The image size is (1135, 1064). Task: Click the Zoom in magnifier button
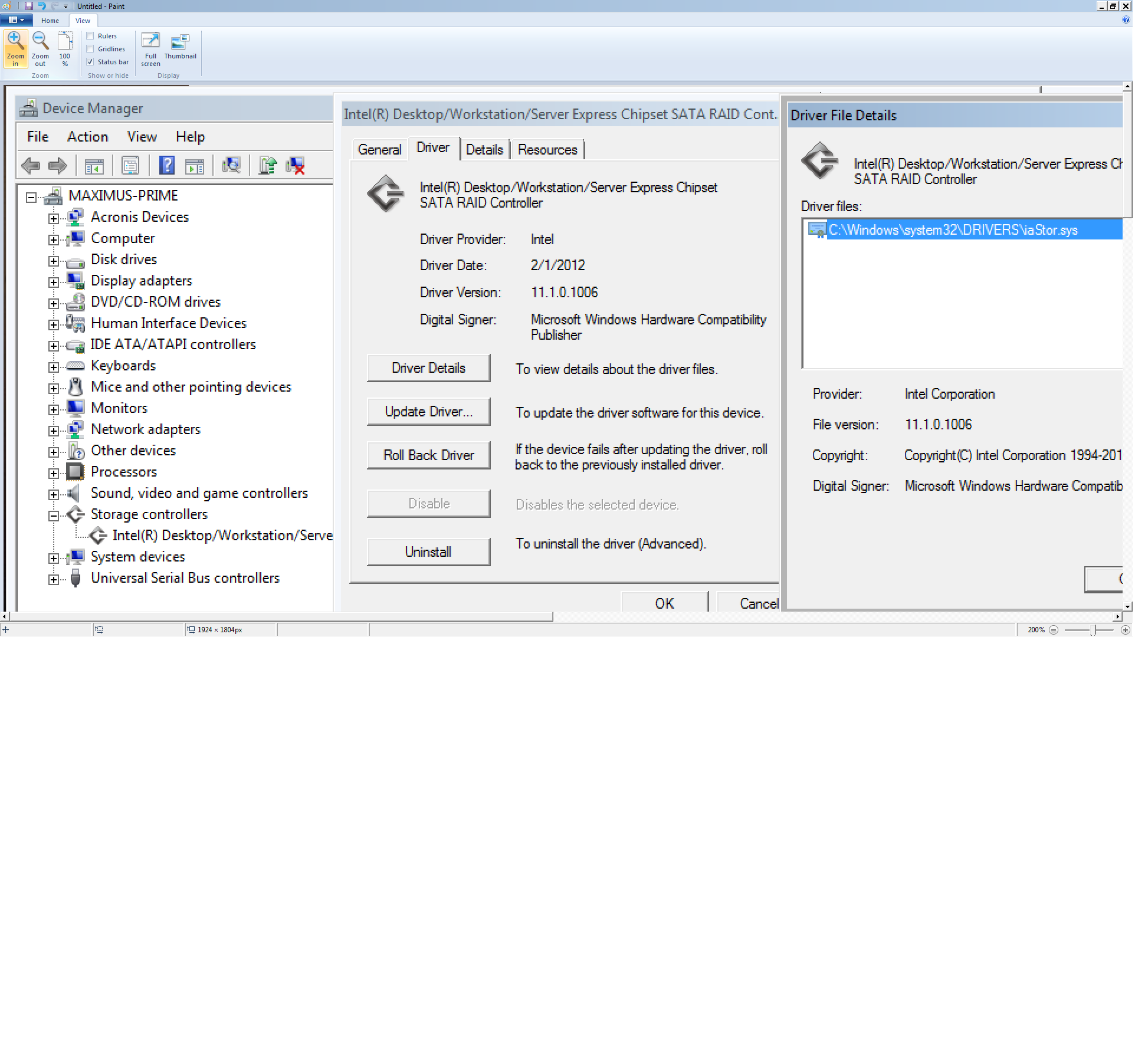[15, 49]
